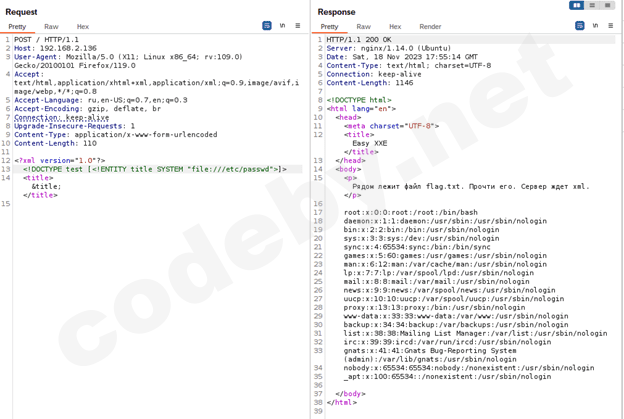
Task: Click the 'mail:x:8:8' passwd entry
Action: point(437,281)
